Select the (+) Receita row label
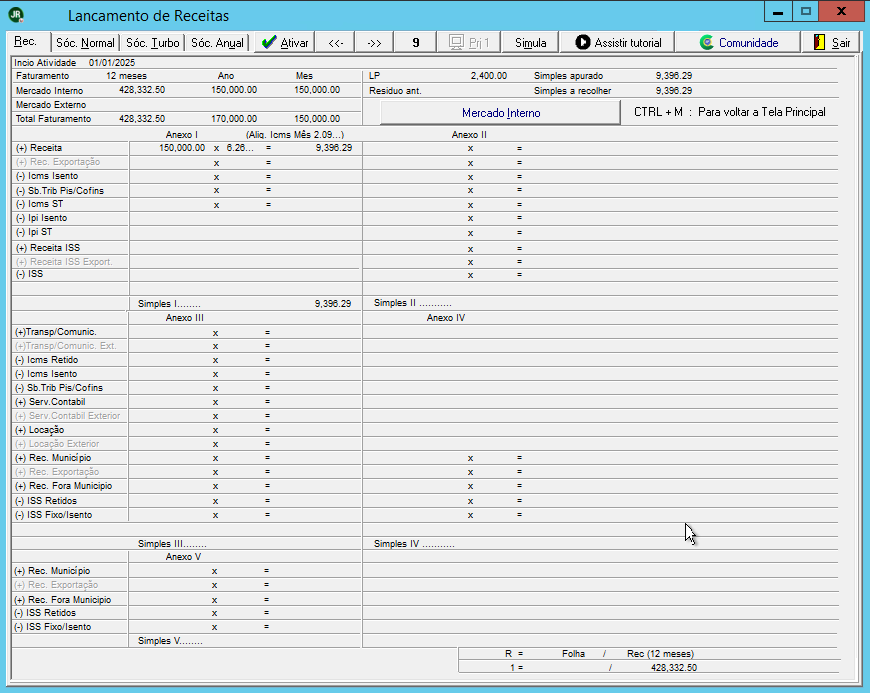870x693 pixels. click(x=39, y=148)
